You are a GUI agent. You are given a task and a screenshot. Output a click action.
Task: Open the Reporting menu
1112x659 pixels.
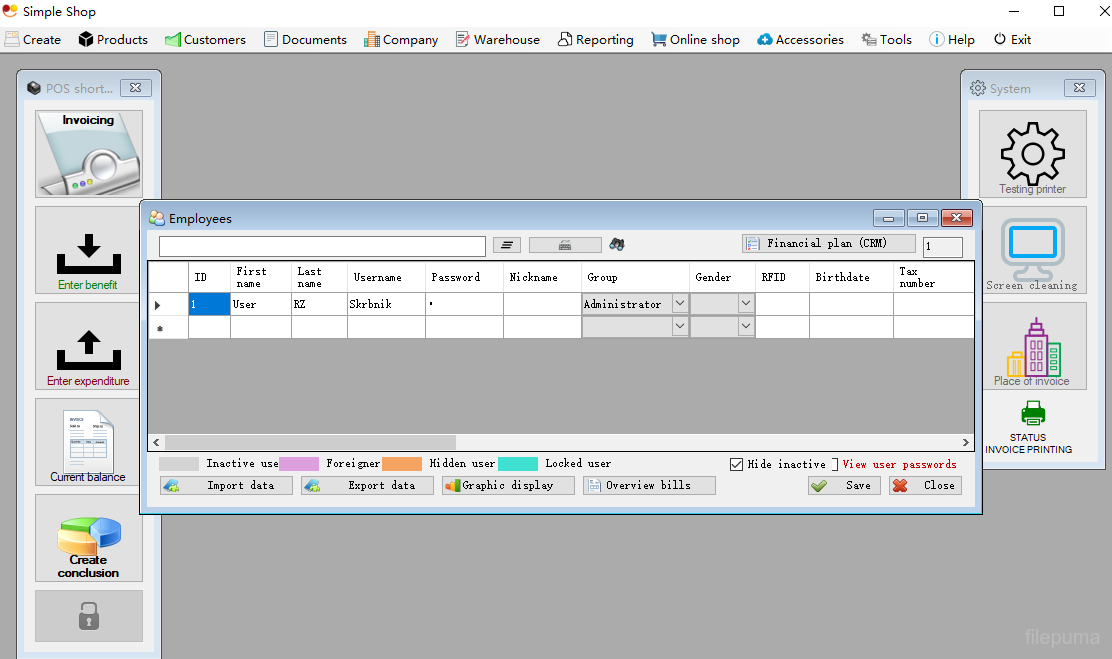[x=595, y=40]
